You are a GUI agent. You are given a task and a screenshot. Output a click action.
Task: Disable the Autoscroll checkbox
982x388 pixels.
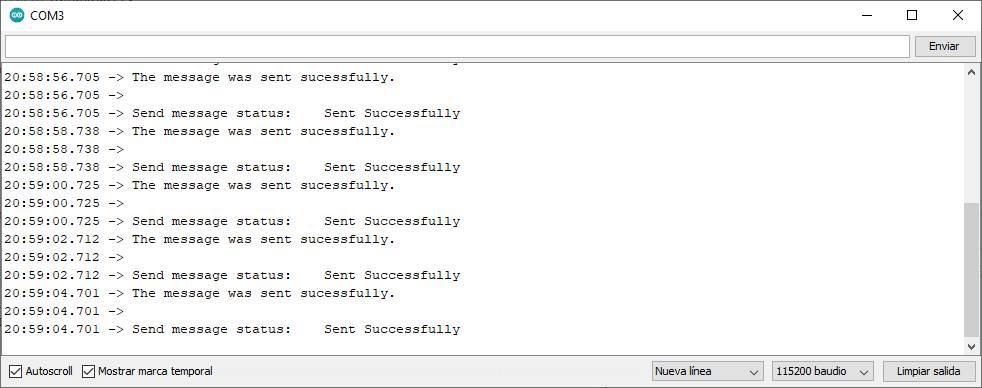(x=16, y=372)
